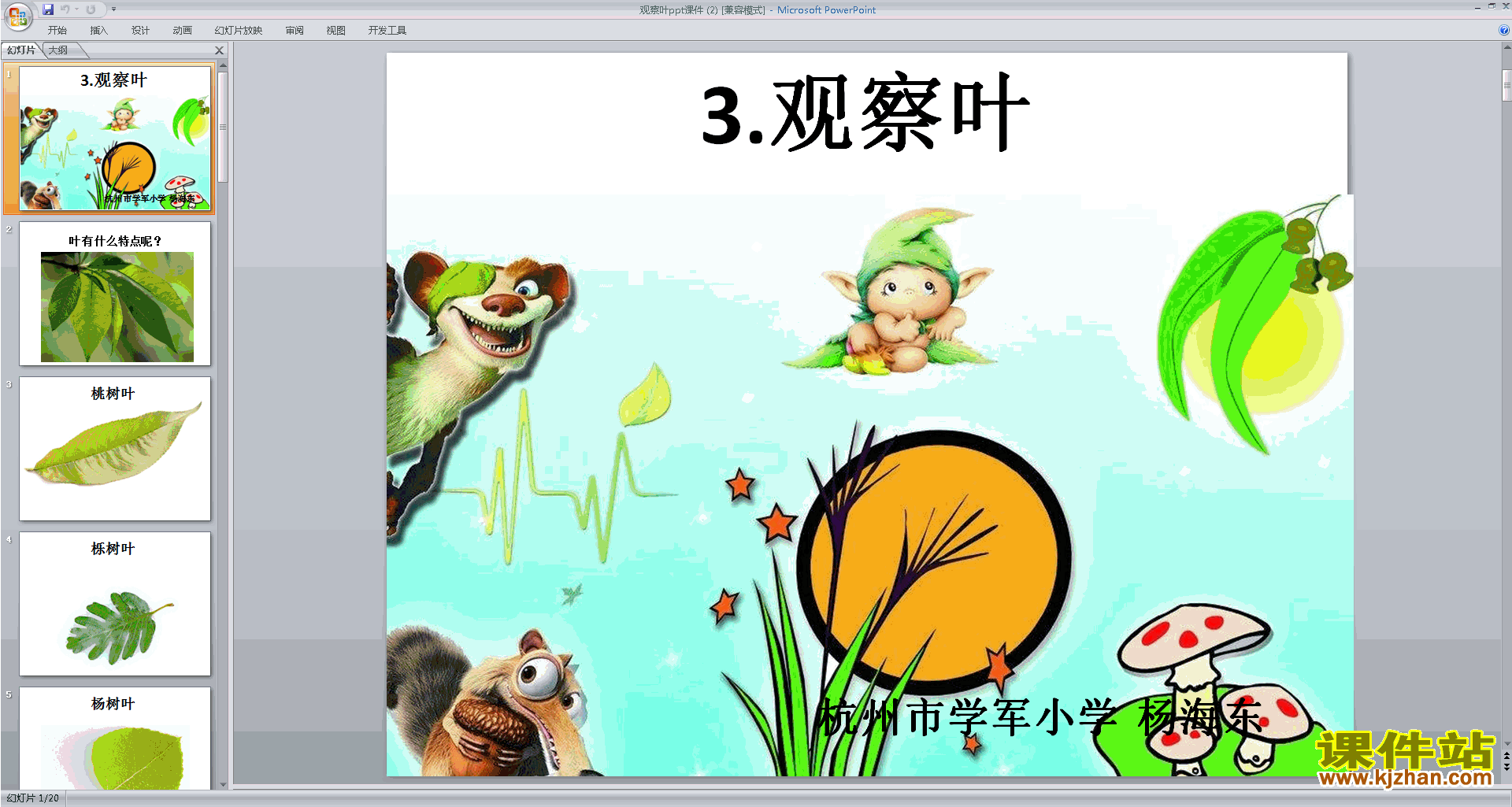
Task: Close the slides/outline side pane
Action: click(x=220, y=50)
